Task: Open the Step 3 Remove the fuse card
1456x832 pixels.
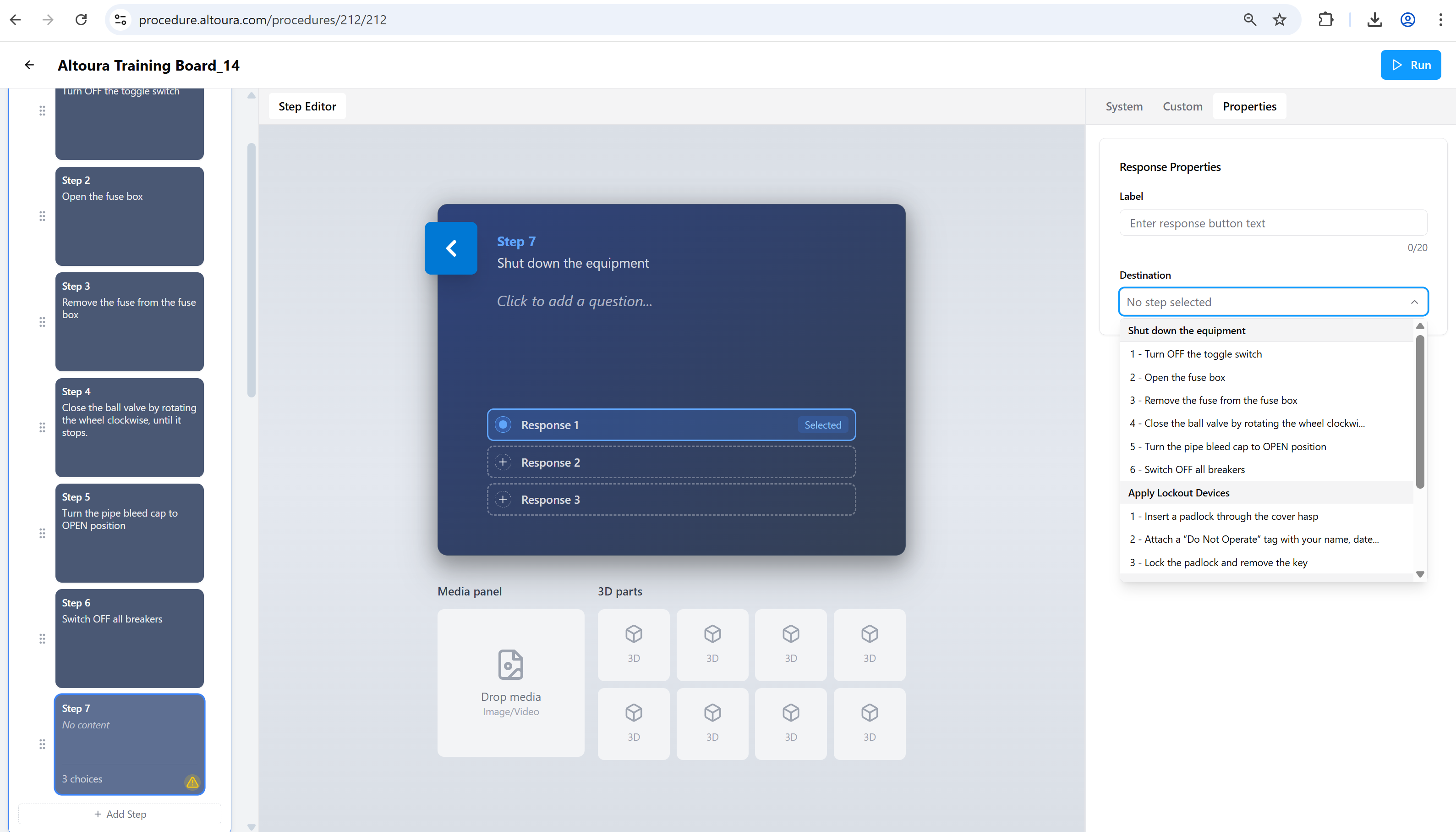Action: [129, 322]
